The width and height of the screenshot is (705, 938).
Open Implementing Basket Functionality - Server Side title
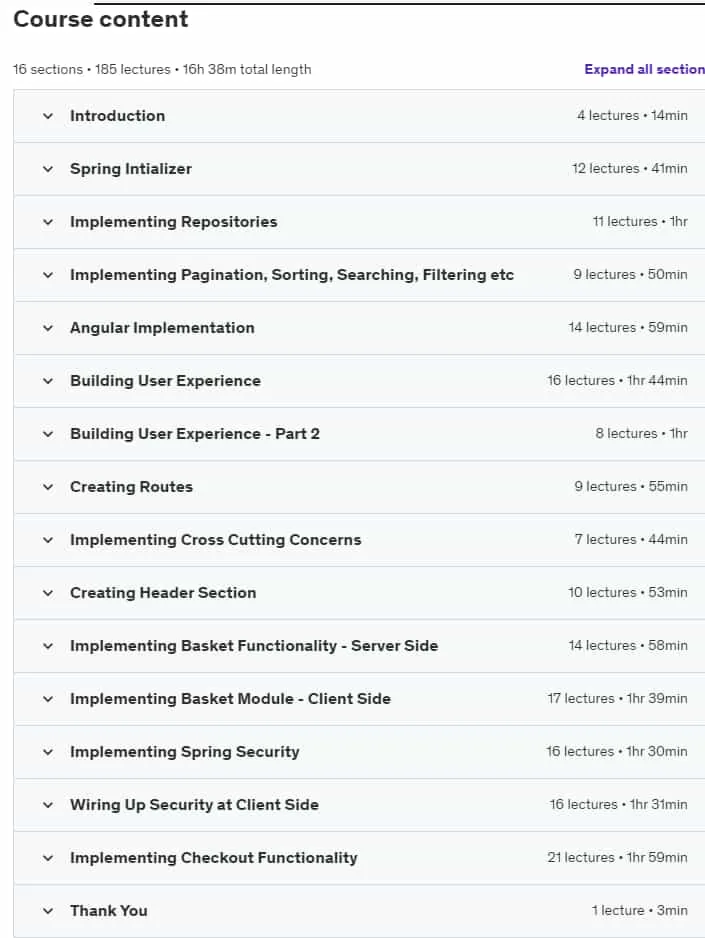[254, 646]
